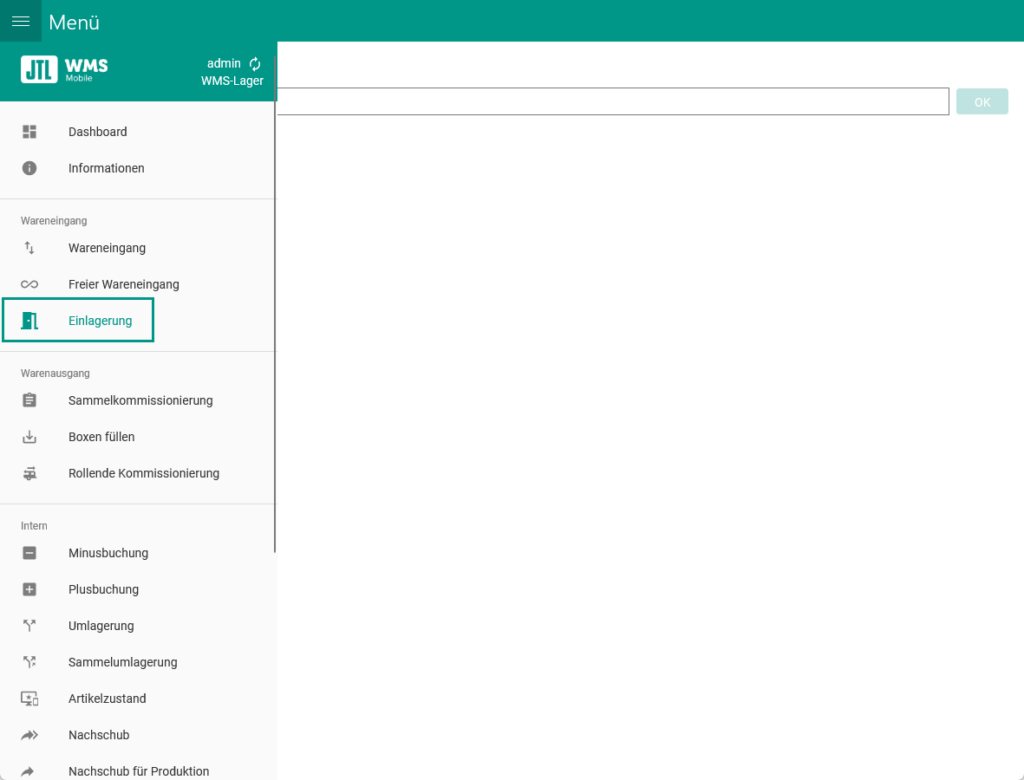Click the Rollende Kommissionierung cart icon
Screen dimensions: 1024x780
pos(29,473)
